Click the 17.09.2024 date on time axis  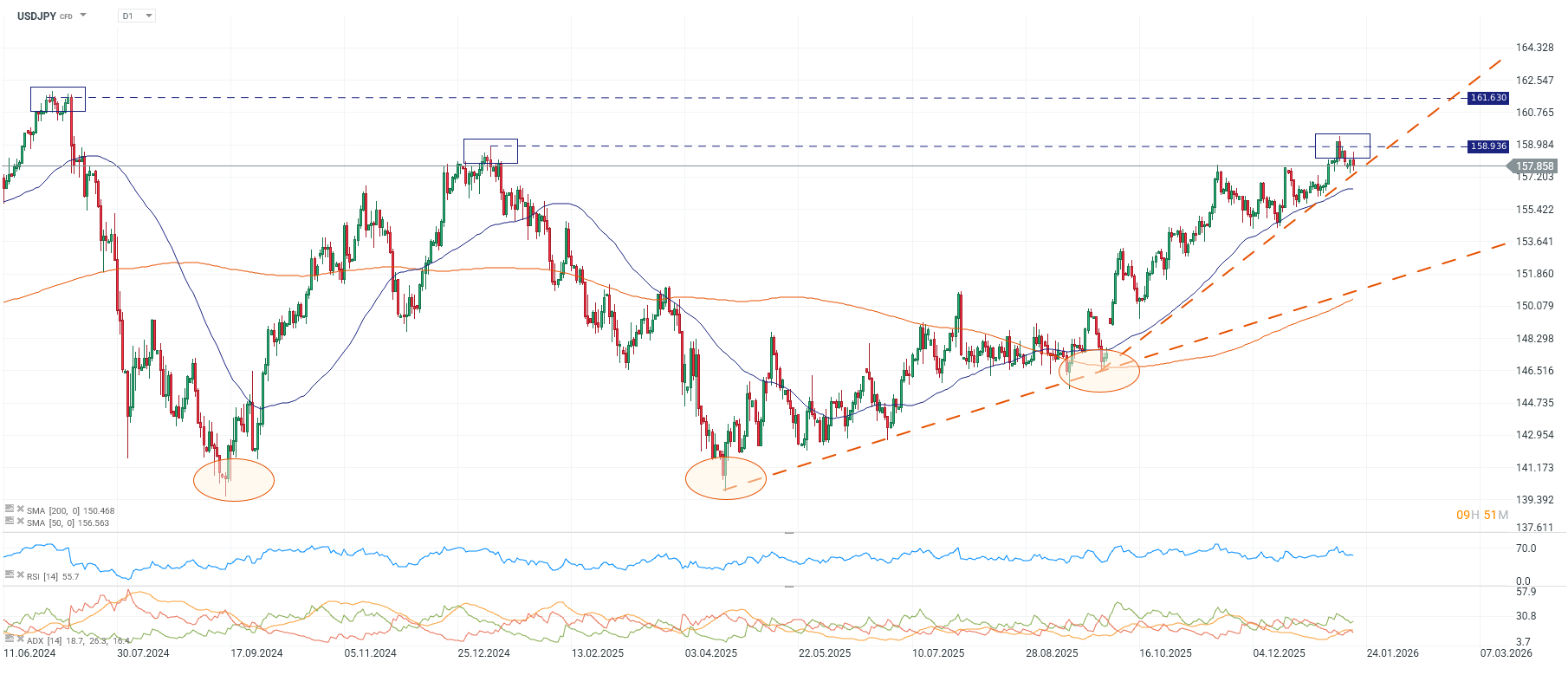pos(256,653)
